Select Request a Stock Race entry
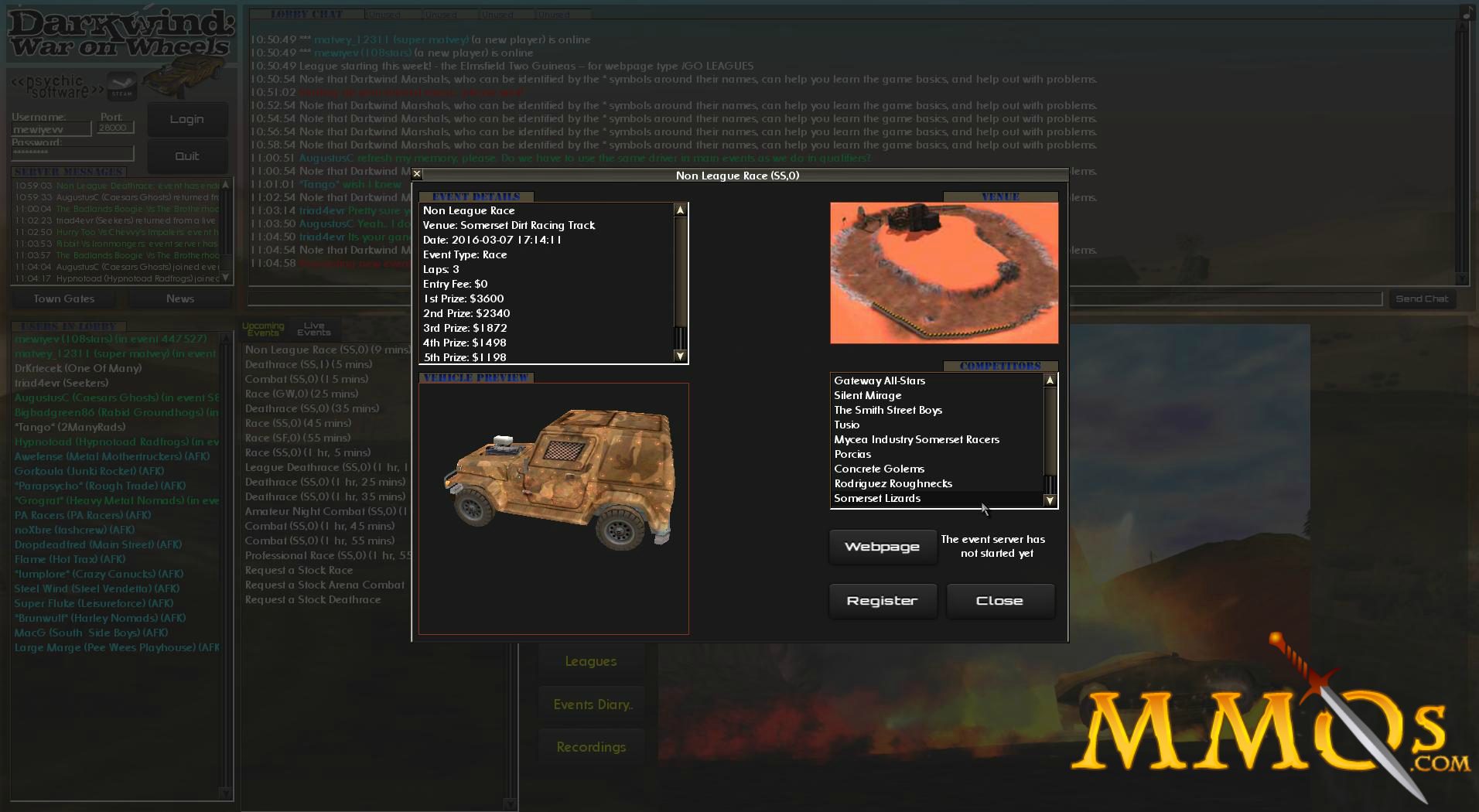Viewport: 1479px width, 812px height. (x=299, y=570)
